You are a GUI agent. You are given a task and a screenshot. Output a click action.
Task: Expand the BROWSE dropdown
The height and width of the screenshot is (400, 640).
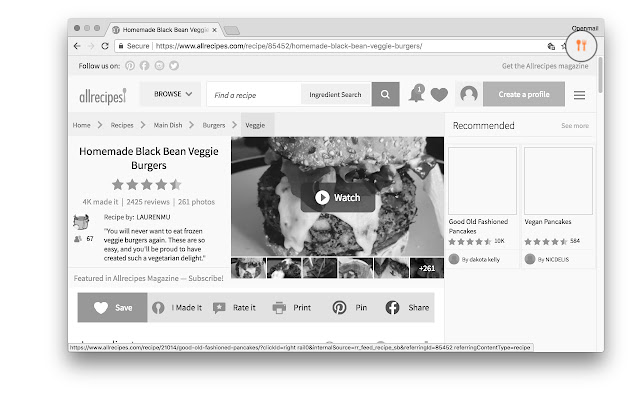pos(171,94)
